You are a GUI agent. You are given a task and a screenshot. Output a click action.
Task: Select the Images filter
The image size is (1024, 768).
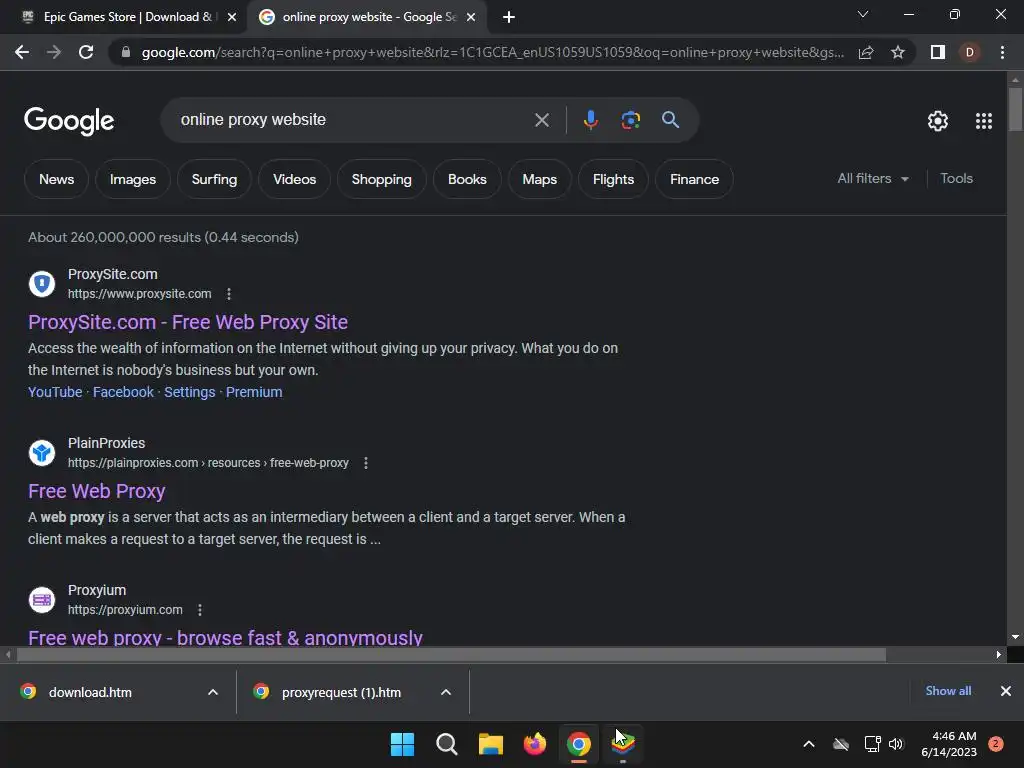pyautogui.click(x=133, y=179)
